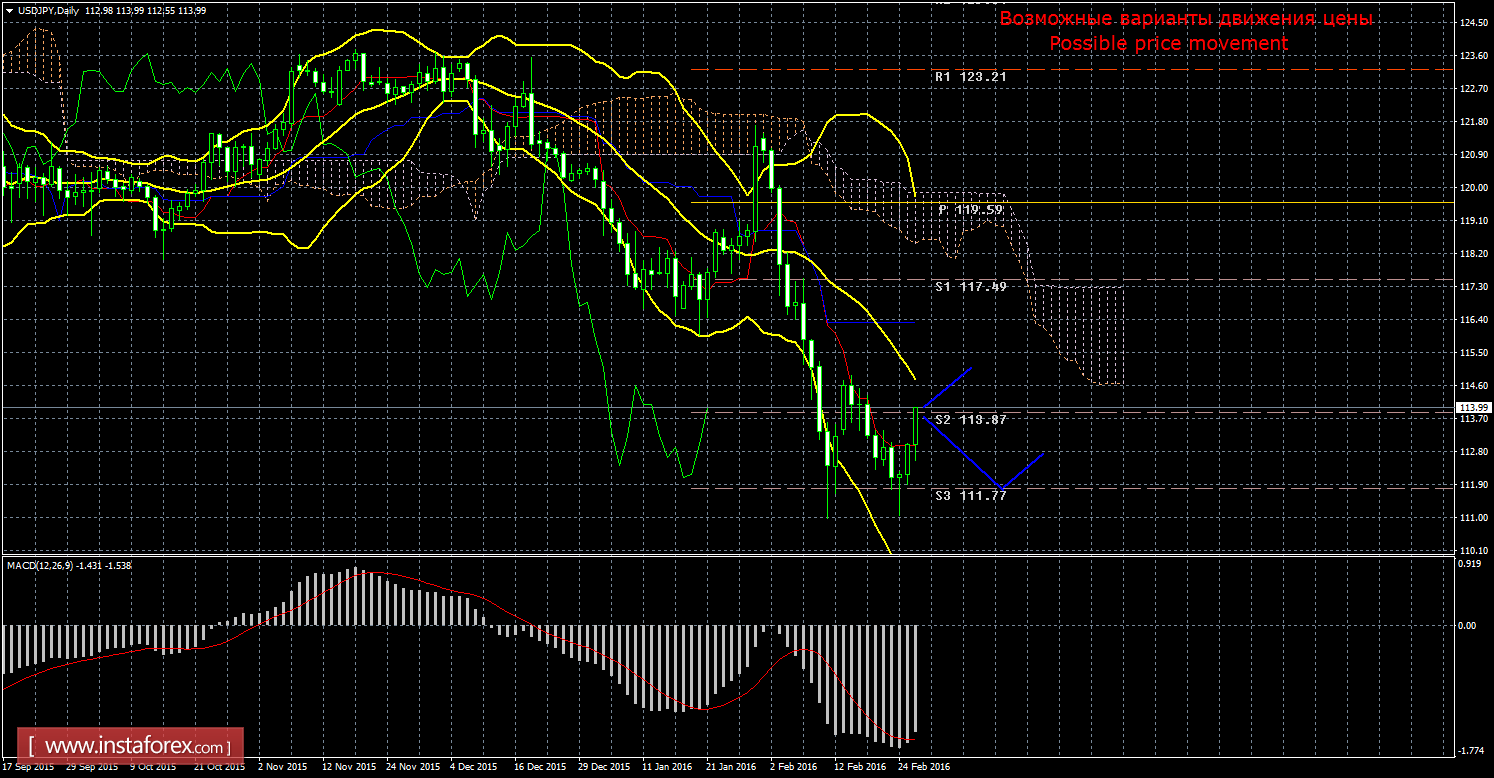
Task: Click the 2 Feb 2016 date label
Action: (x=794, y=767)
